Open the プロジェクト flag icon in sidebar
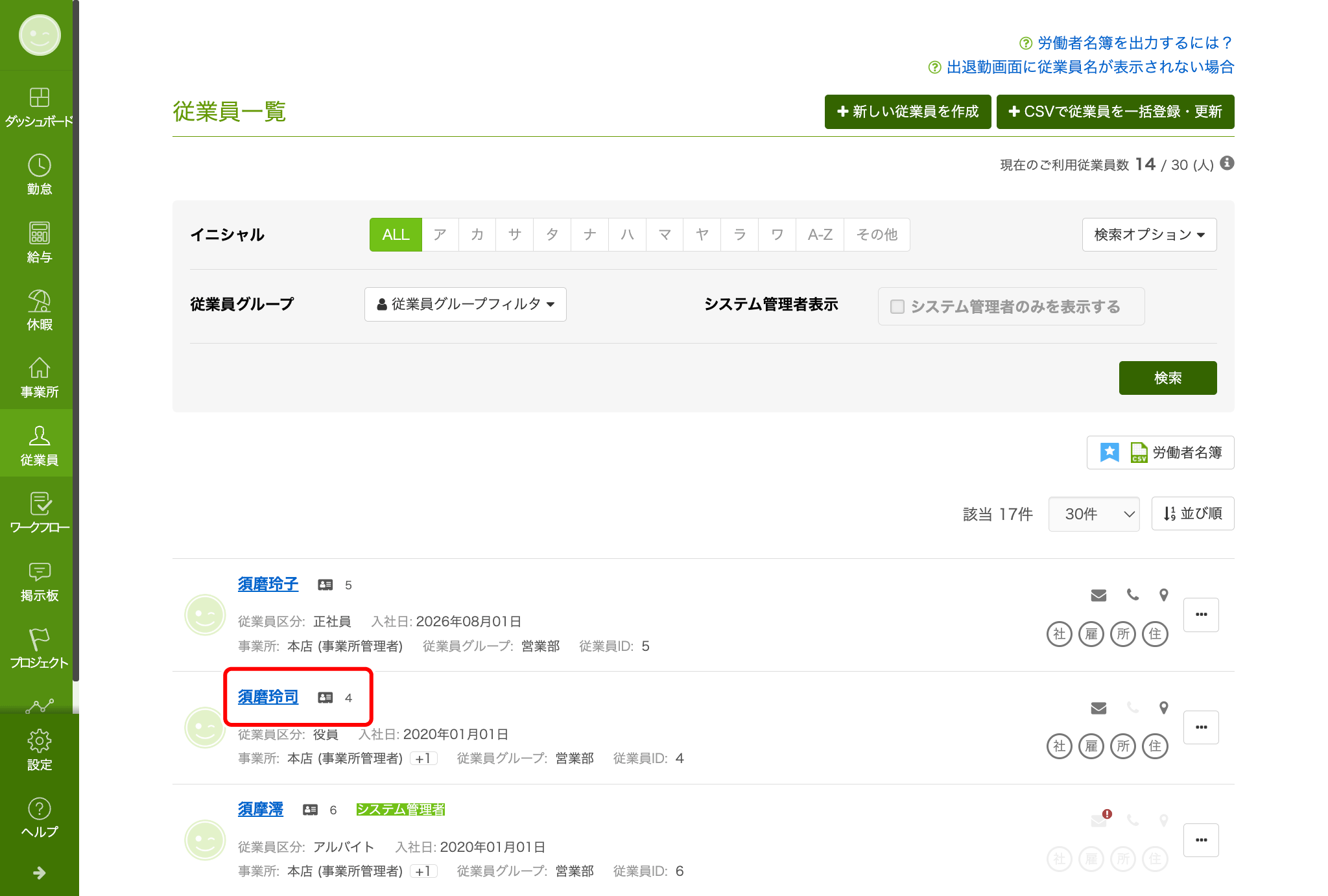Screen dimensions: 1328x896 [x=39, y=640]
